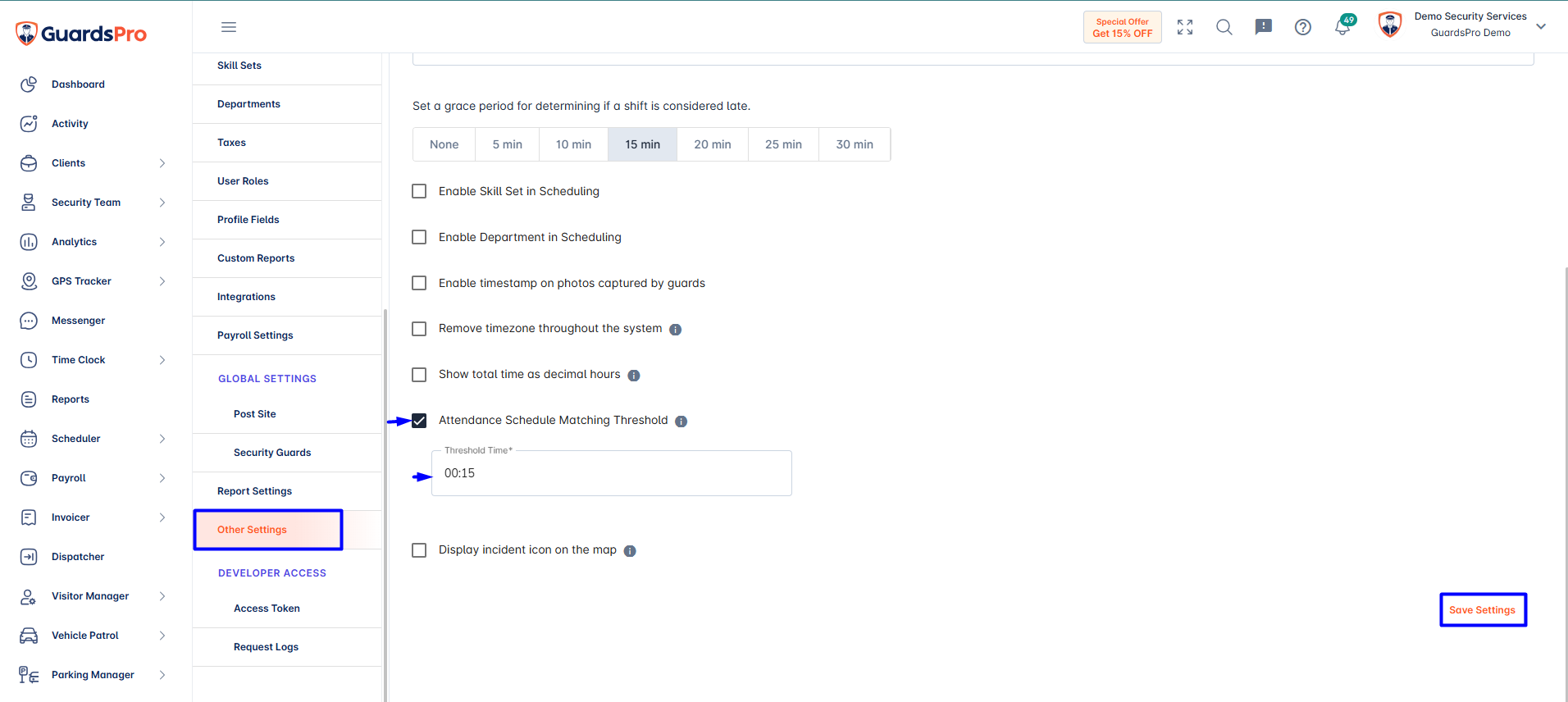Click info icon beside decimal hours option

point(634,376)
